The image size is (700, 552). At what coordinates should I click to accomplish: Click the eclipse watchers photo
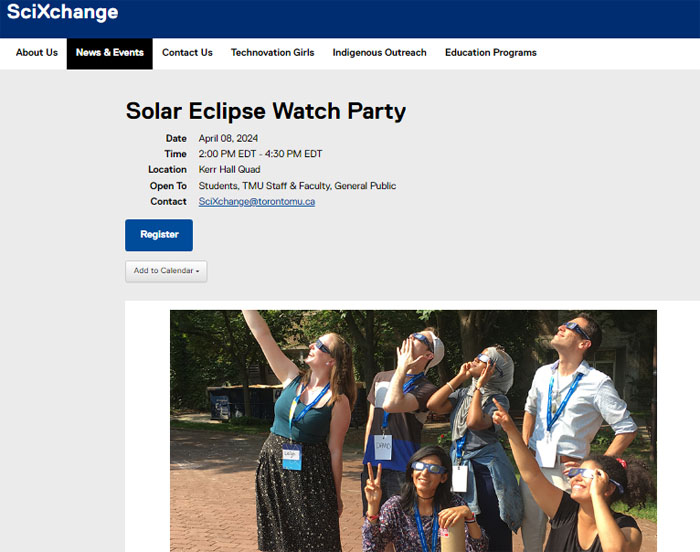click(x=413, y=430)
